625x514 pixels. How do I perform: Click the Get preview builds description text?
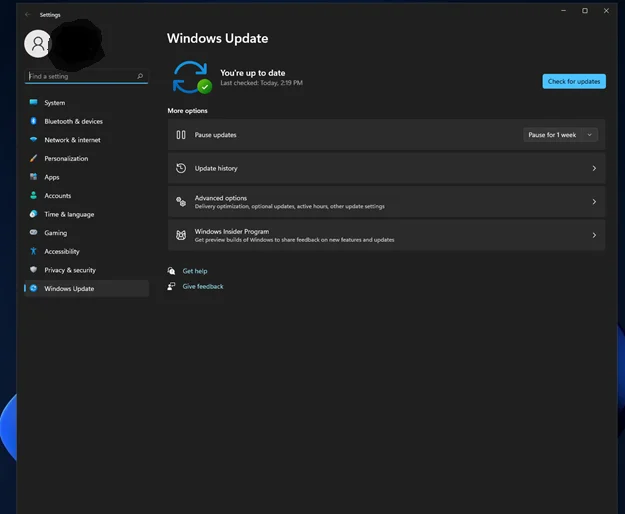tap(295, 240)
